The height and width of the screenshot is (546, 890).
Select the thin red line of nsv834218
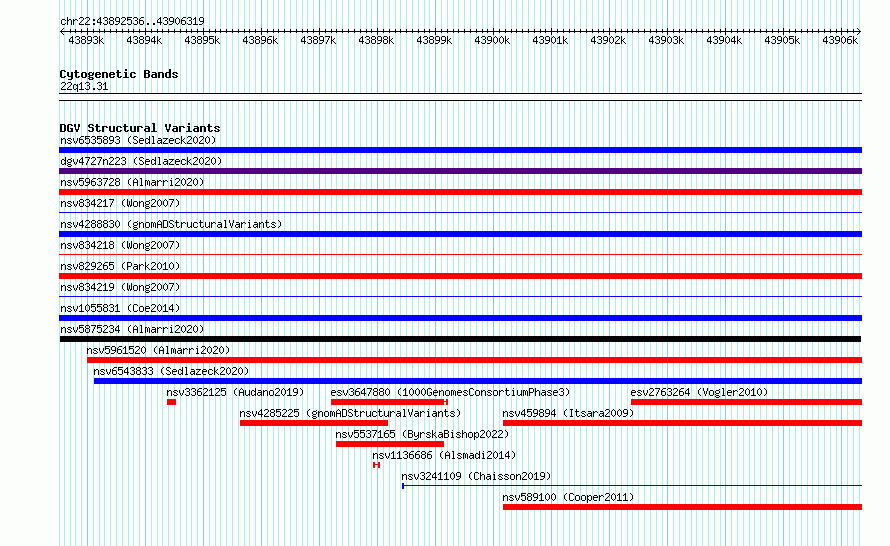(x=460, y=255)
